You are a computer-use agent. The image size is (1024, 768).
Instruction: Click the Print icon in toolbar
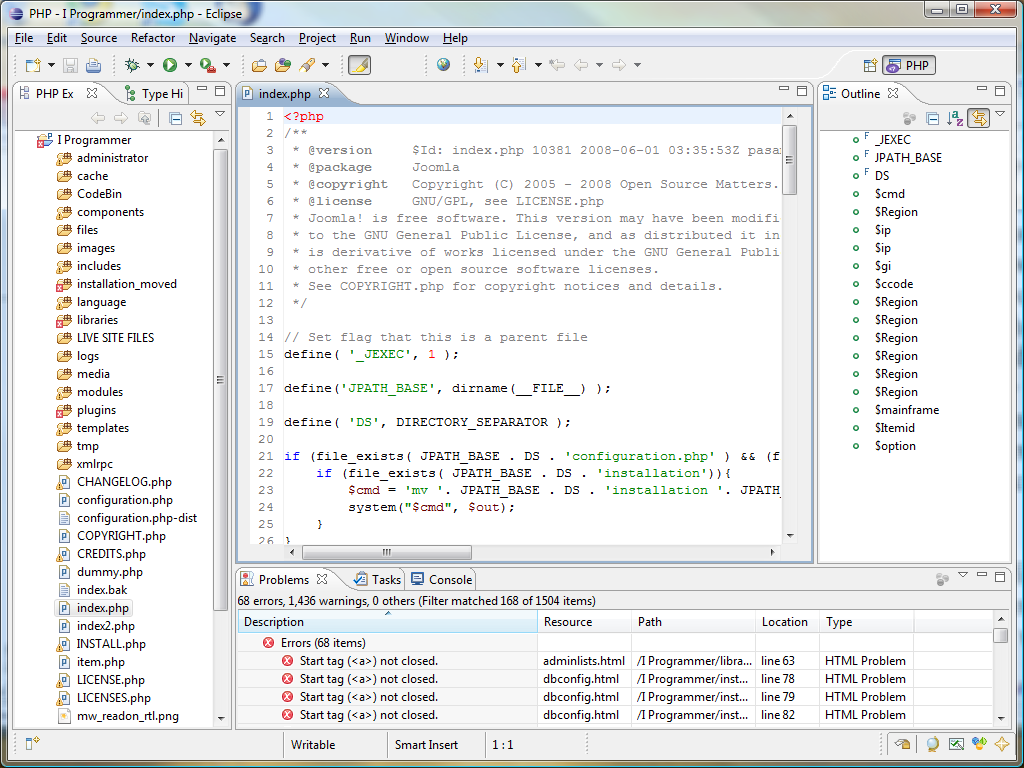(x=93, y=65)
